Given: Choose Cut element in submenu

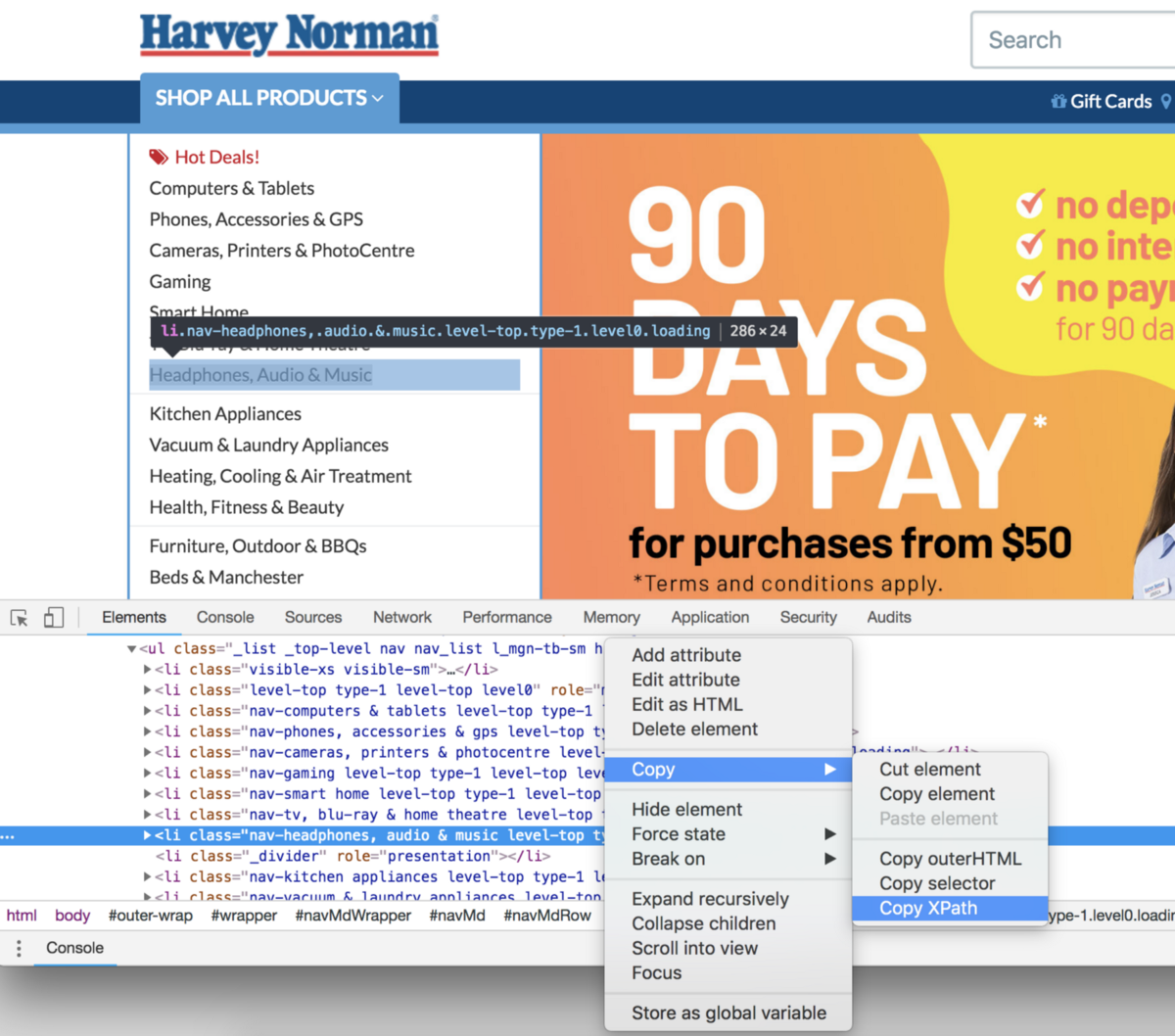Looking at the screenshot, I should 950,770.
